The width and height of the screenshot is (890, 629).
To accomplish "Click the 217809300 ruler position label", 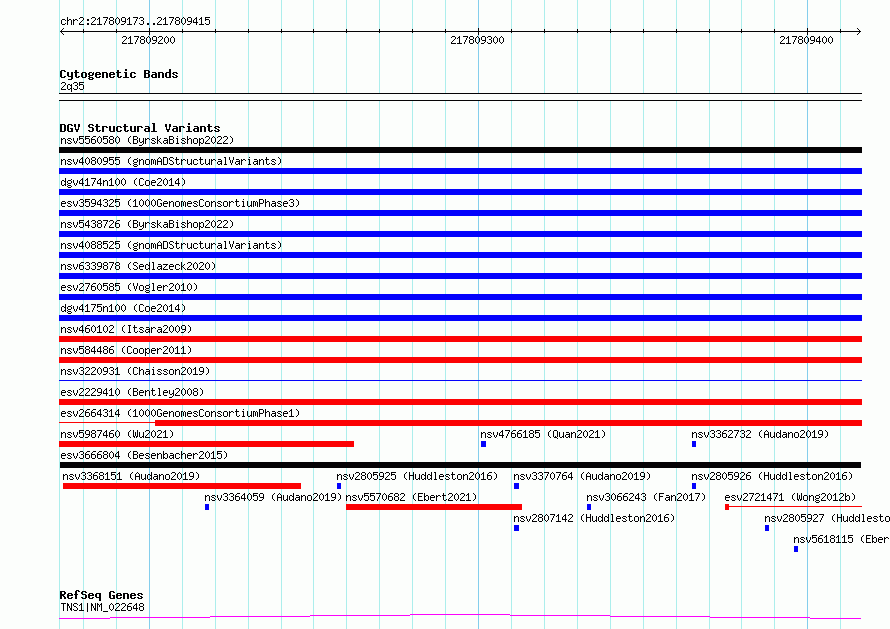I will [477, 40].
